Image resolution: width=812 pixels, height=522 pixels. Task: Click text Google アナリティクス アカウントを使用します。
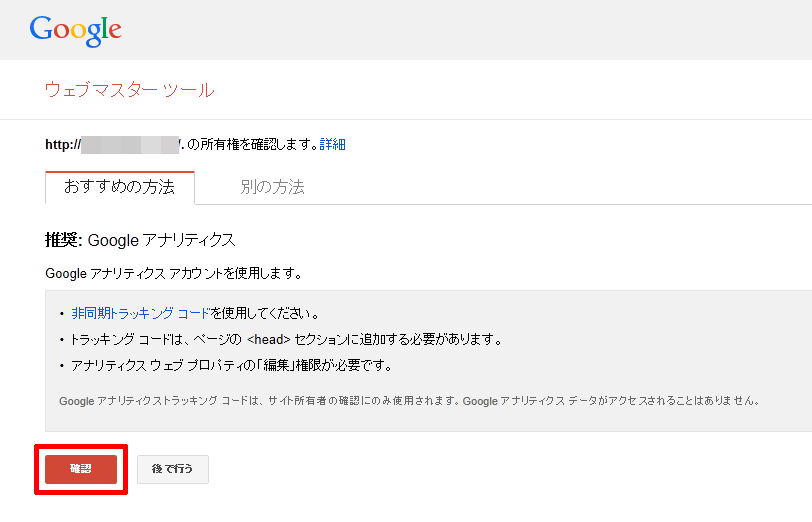(174, 273)
